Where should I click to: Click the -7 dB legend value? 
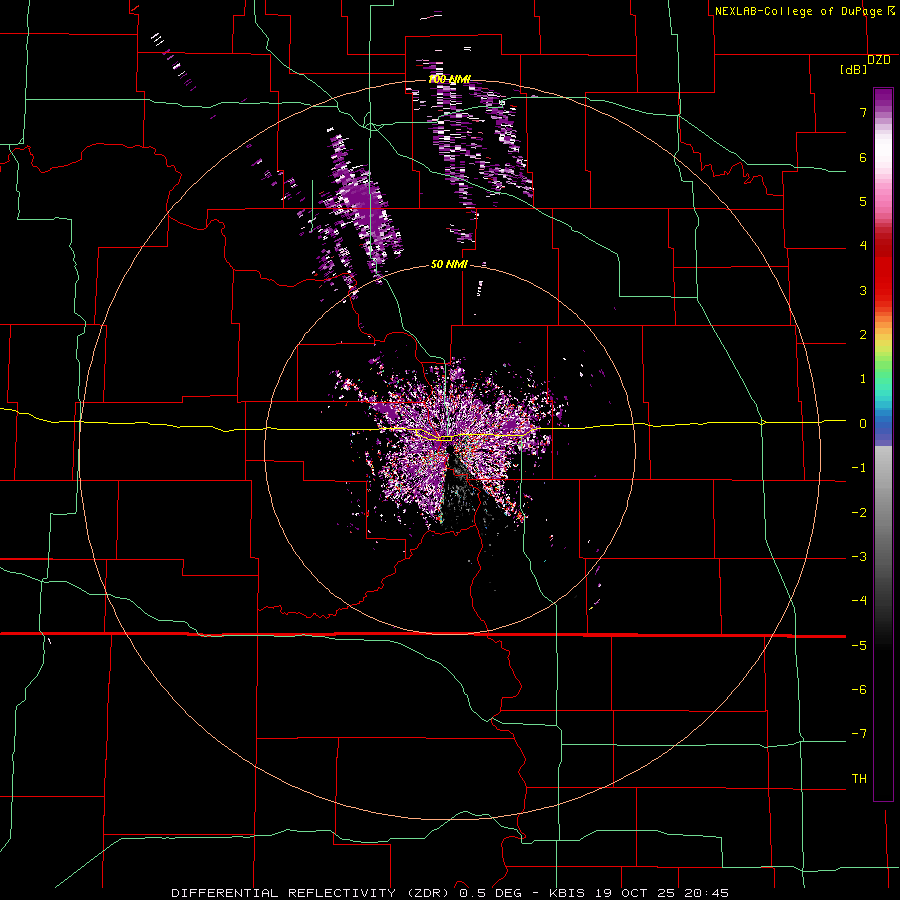tap(859, 734)
